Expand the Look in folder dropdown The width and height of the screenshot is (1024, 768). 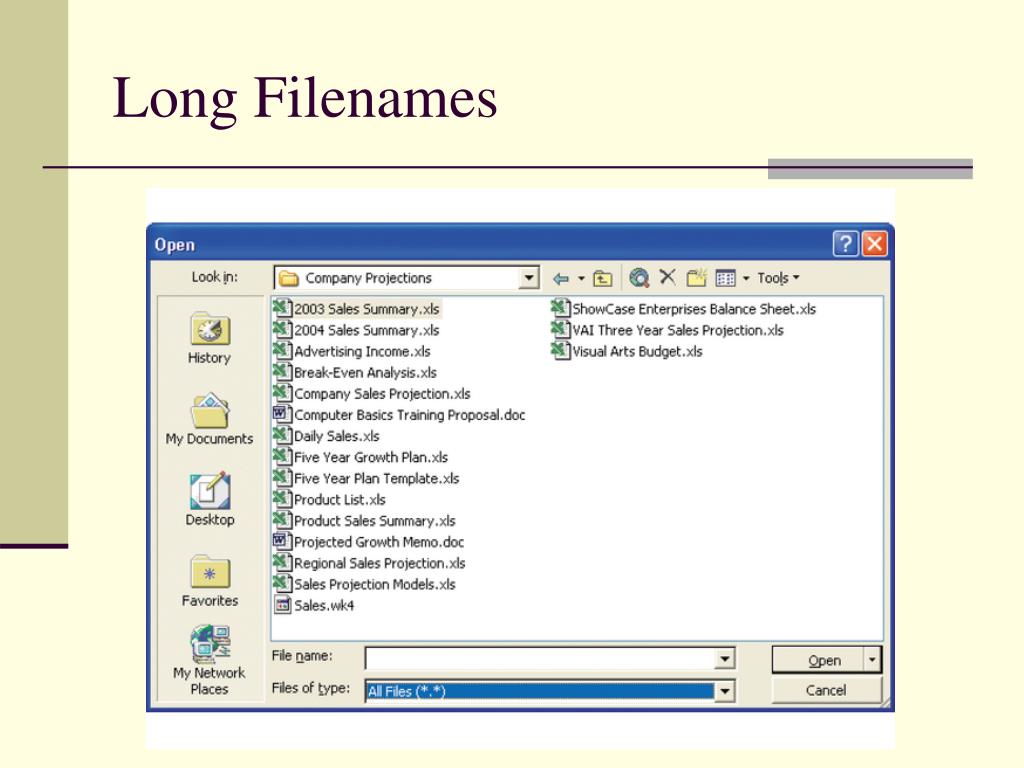click(x=528, y=278)
